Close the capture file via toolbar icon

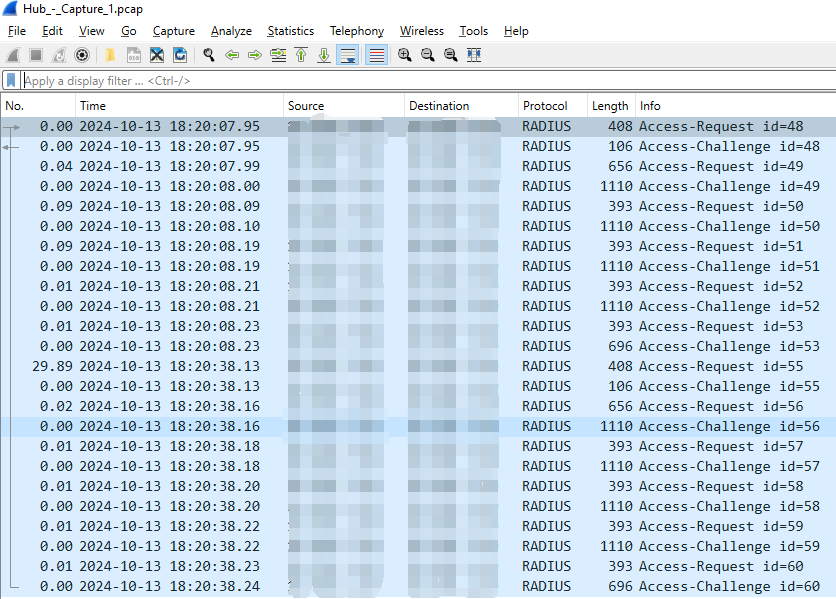[157, 55]
